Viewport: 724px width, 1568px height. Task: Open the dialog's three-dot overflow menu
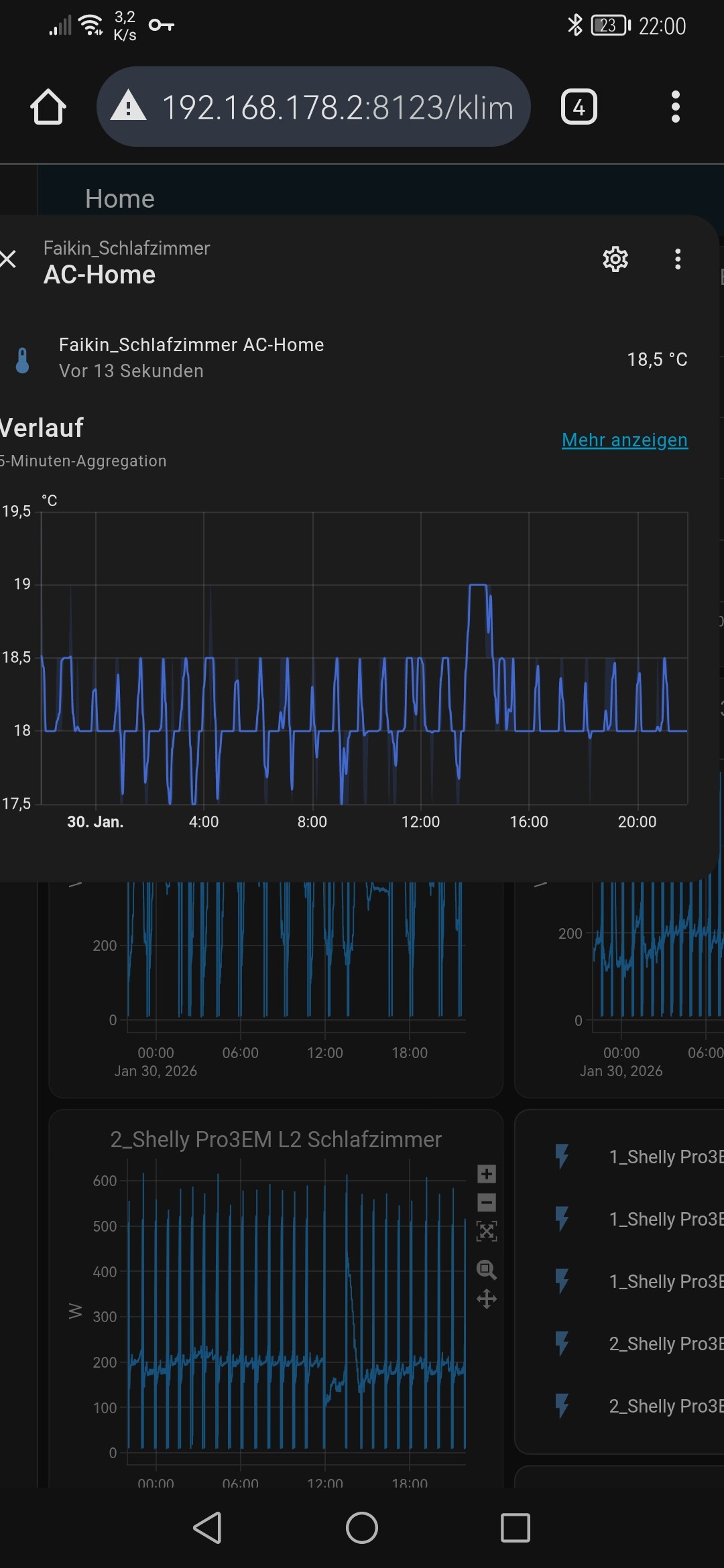pyautogui.click(x=678, y=259)
